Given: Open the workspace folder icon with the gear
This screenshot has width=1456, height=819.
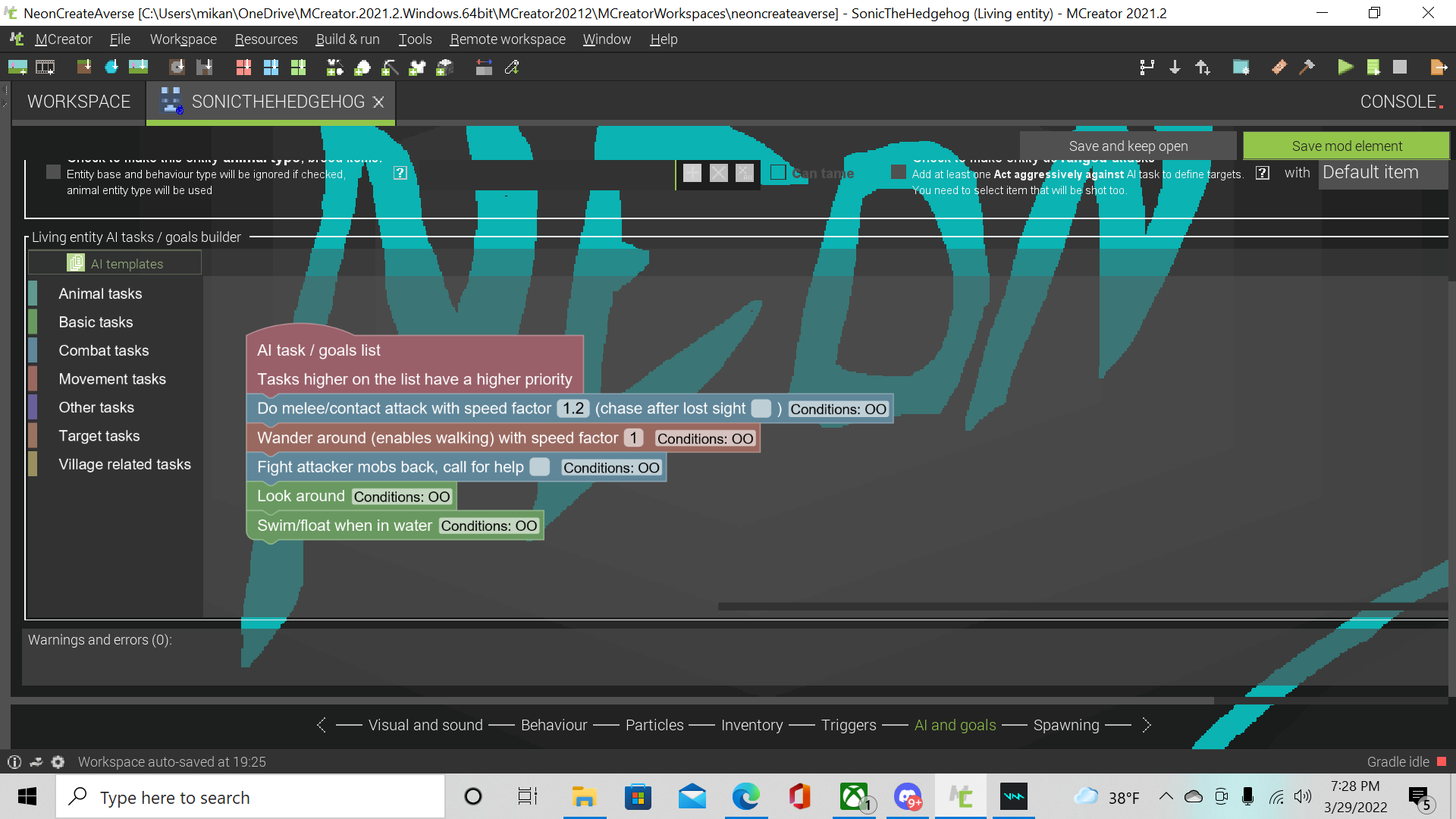Looking at the screenshot, I should tap(1241, 67).
